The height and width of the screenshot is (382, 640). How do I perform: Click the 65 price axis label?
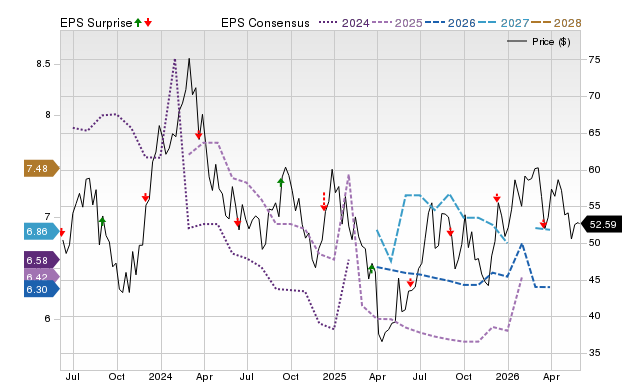594,133
